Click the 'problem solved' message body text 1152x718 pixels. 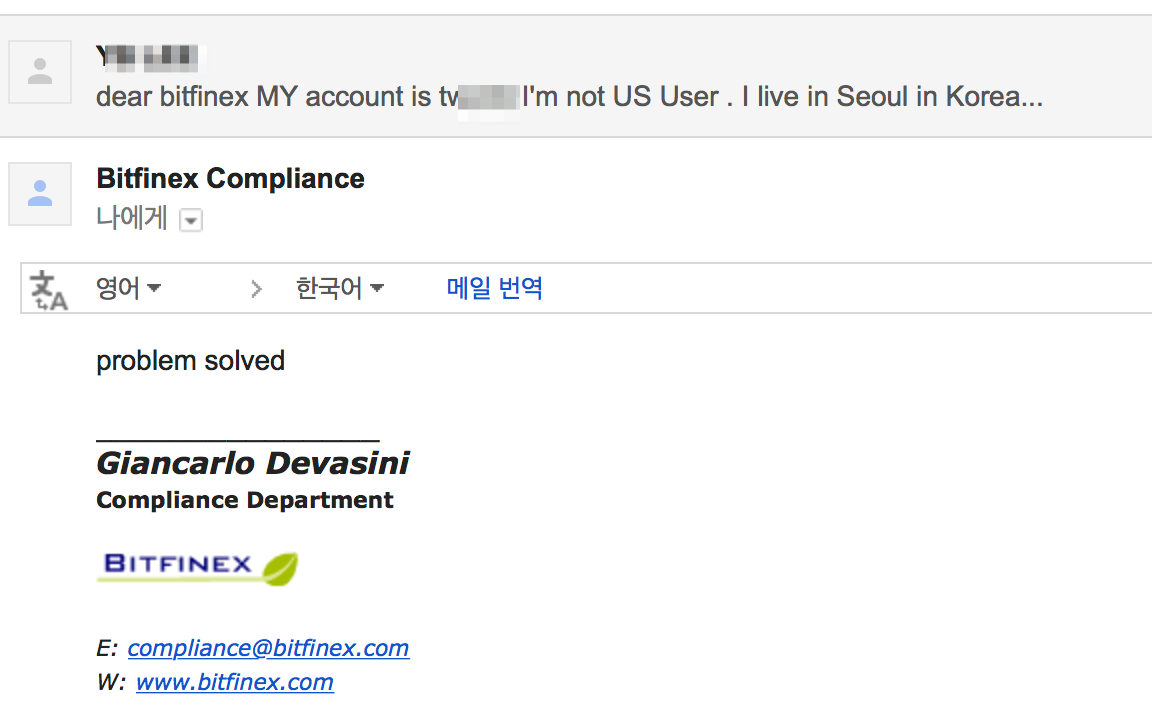[190, 361]
